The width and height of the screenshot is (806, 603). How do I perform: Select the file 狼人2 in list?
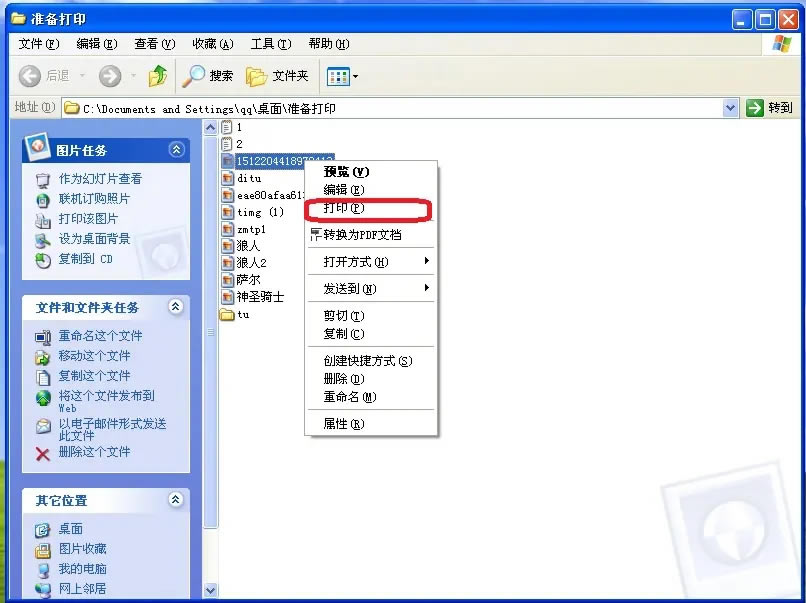[x=250, y=264]
